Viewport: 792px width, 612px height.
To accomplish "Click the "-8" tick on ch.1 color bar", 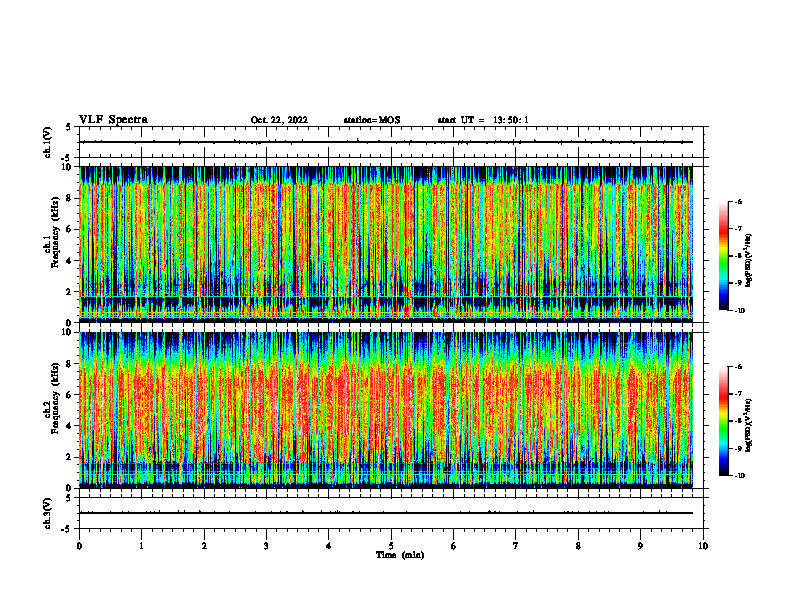I will point(738,256).
